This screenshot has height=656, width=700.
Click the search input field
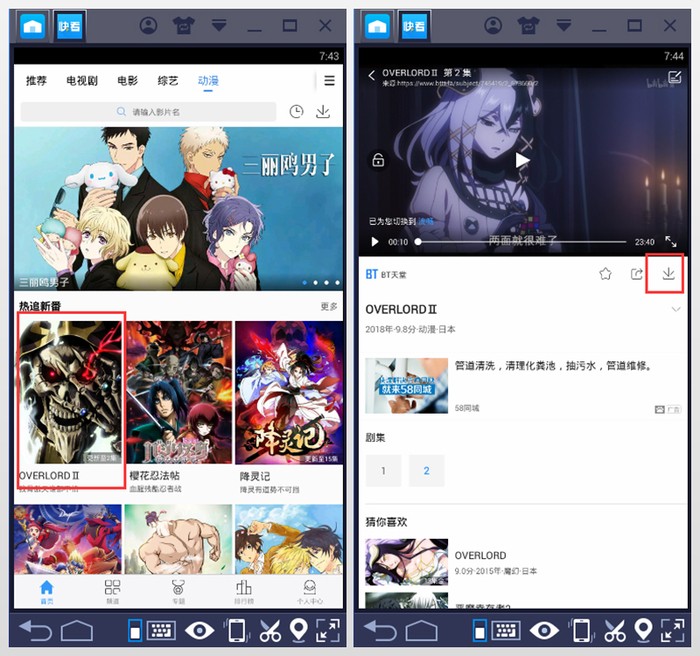(x=148, y=113)
